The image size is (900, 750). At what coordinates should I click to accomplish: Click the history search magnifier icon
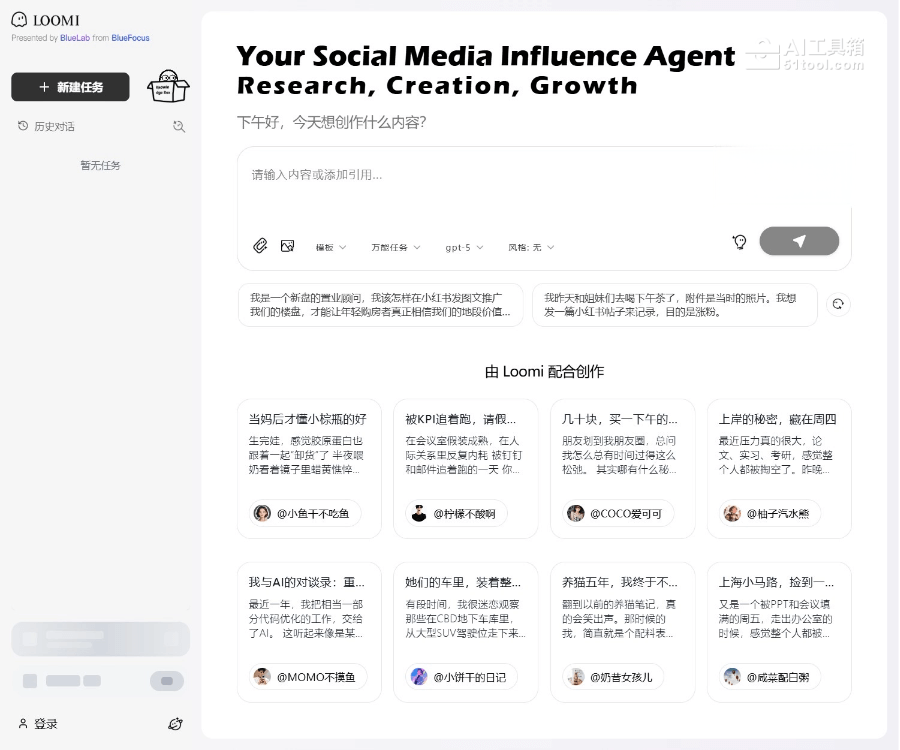tap(179, 126)
